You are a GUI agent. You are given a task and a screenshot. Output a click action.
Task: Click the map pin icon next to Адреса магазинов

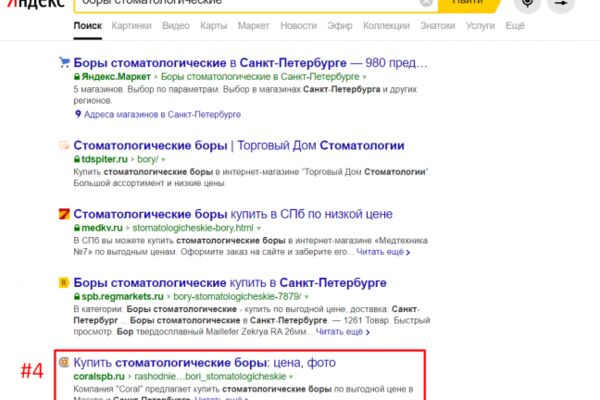(x=78, y=114)
